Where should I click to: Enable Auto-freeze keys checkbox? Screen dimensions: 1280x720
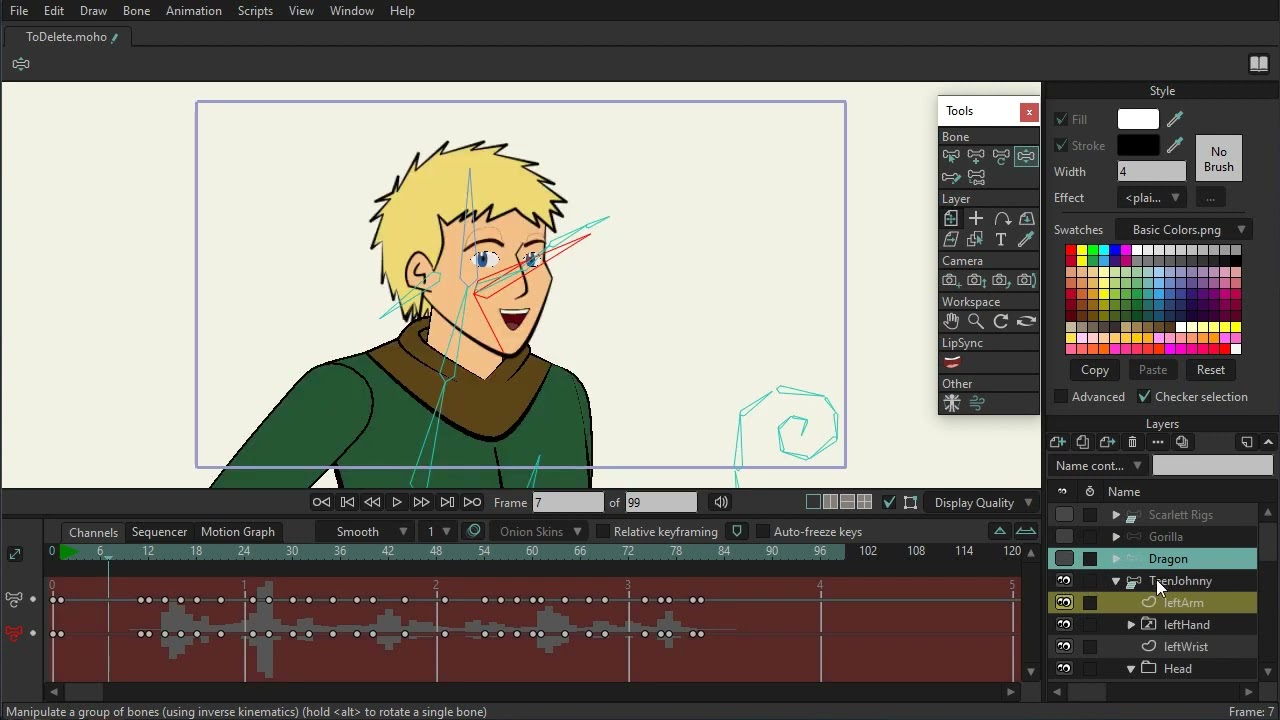point(763,532)
